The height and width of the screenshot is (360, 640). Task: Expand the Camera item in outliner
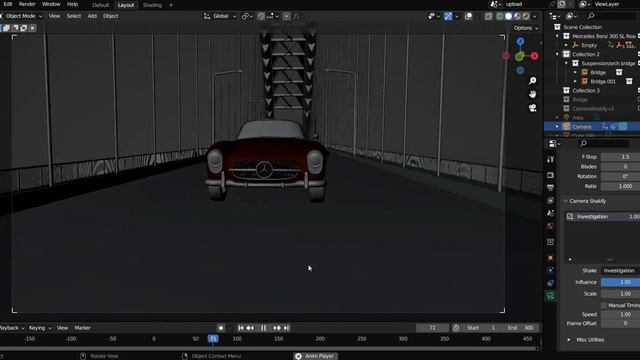point(557,127)
